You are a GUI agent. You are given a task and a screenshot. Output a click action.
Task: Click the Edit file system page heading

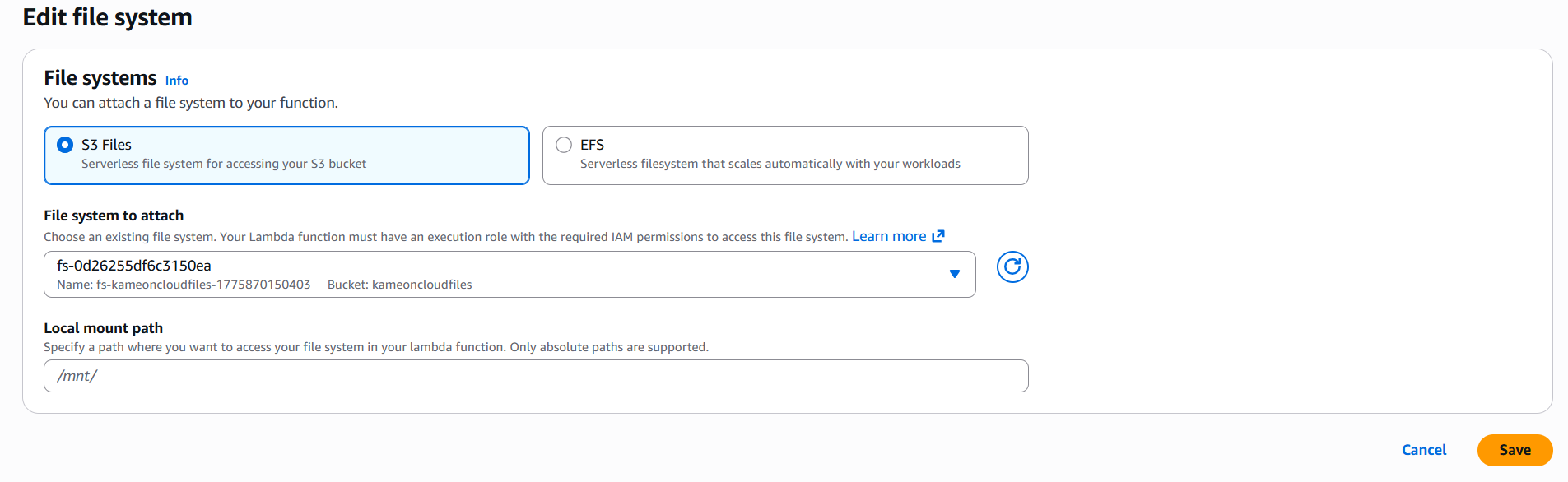tap(107, 17)
